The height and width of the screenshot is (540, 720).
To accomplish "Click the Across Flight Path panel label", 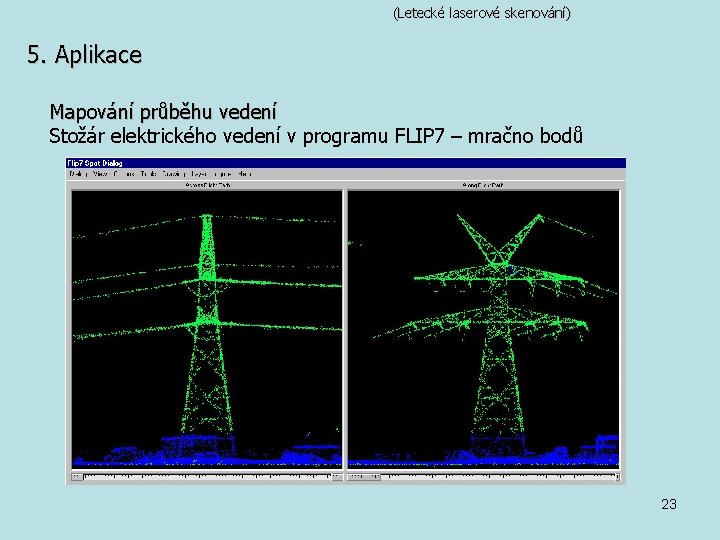I will pyautogui.click(x=208, y=185).
